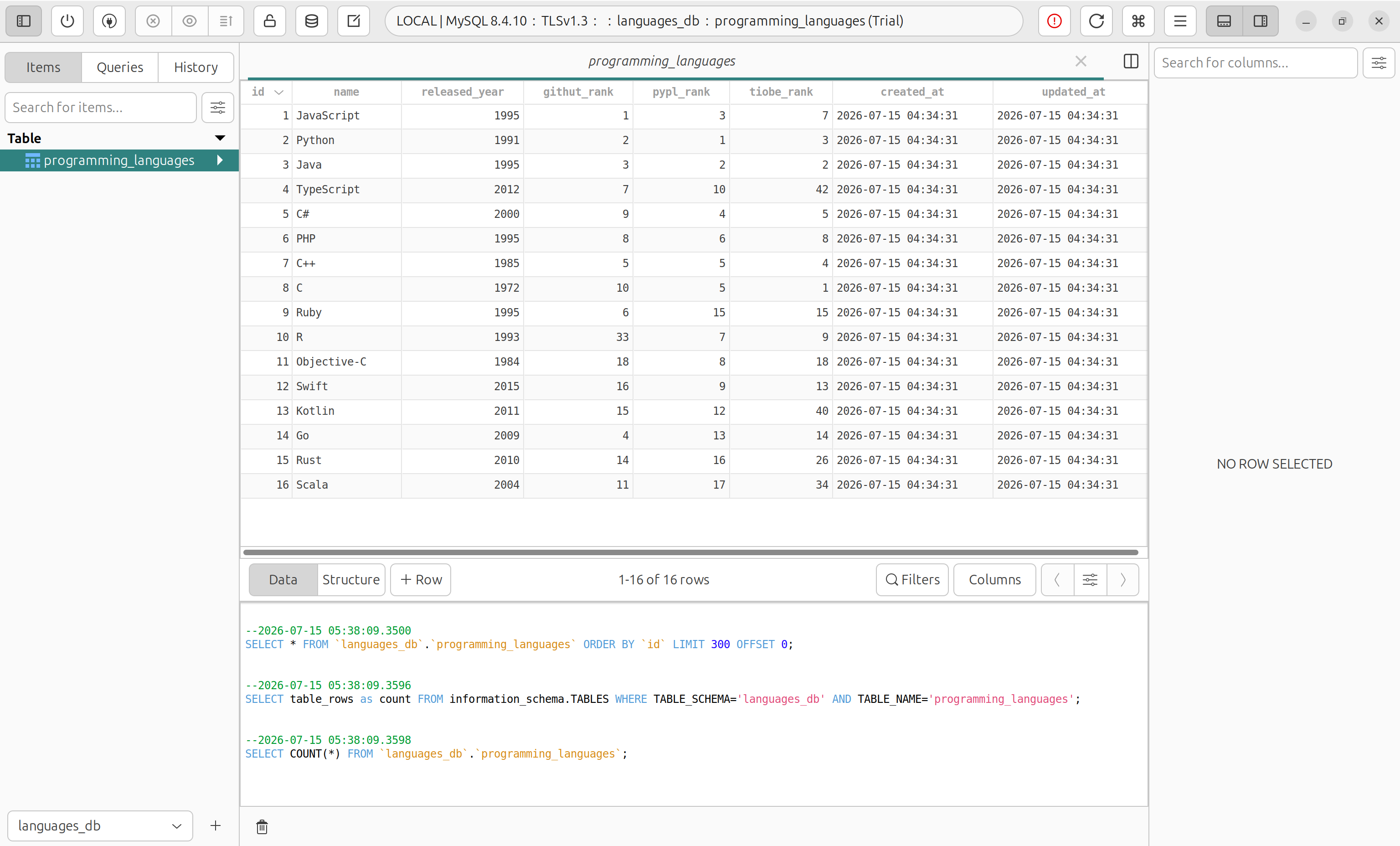Go to previous page arrow
Image resolution: width=1400 pixels, height=846 pixels.
click(x=1057, y=579)
